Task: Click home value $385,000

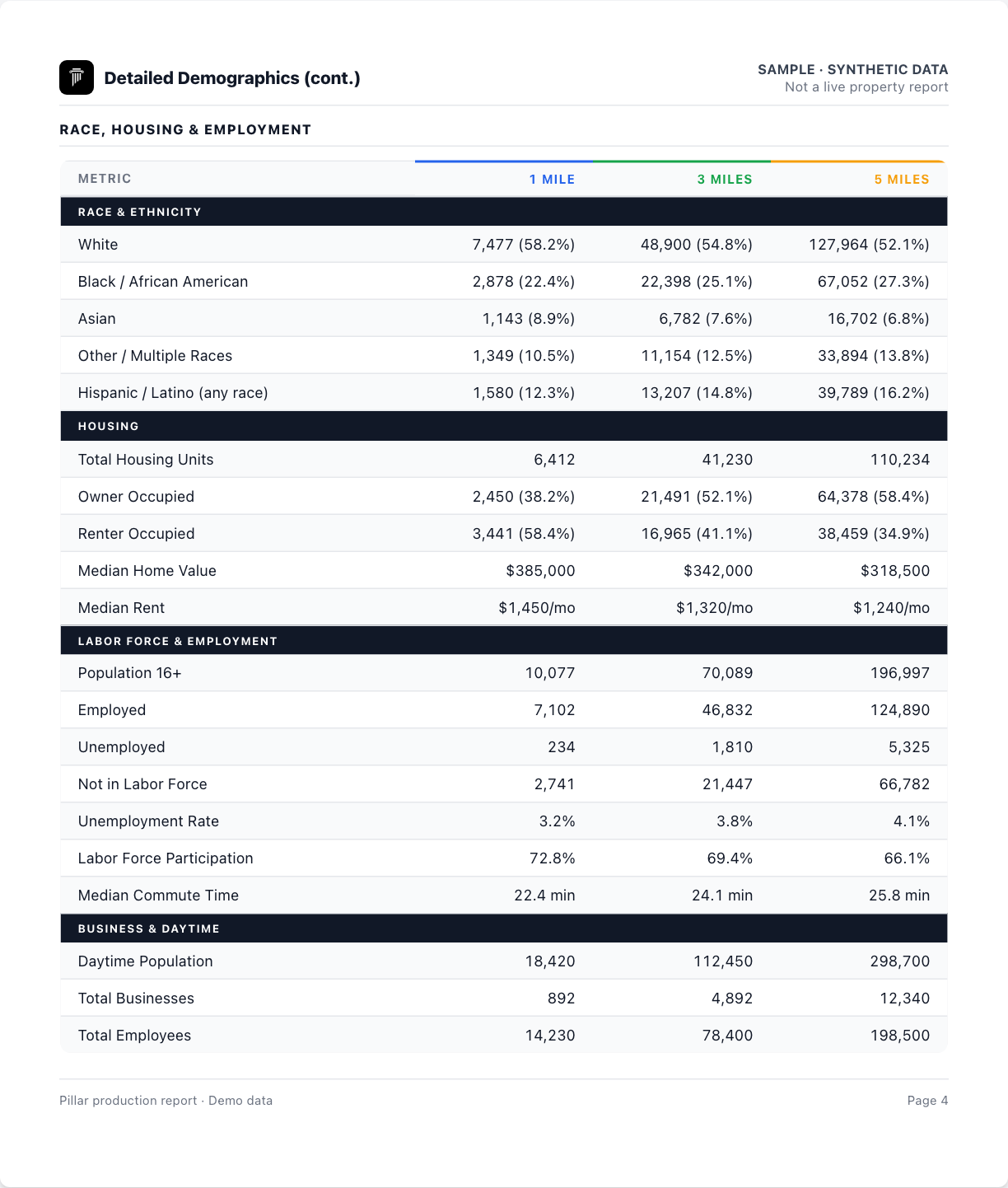Action: click(x=540, y=571)
